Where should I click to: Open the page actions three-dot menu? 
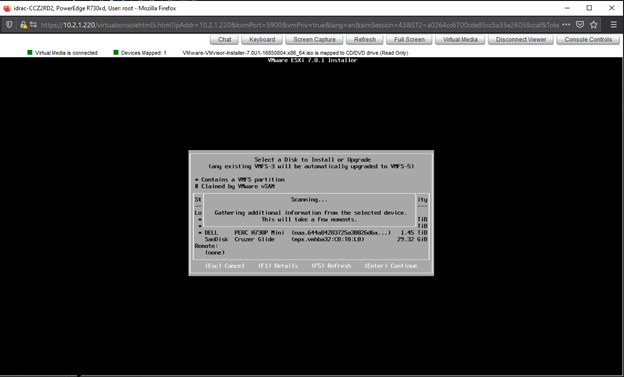point(566,25)
